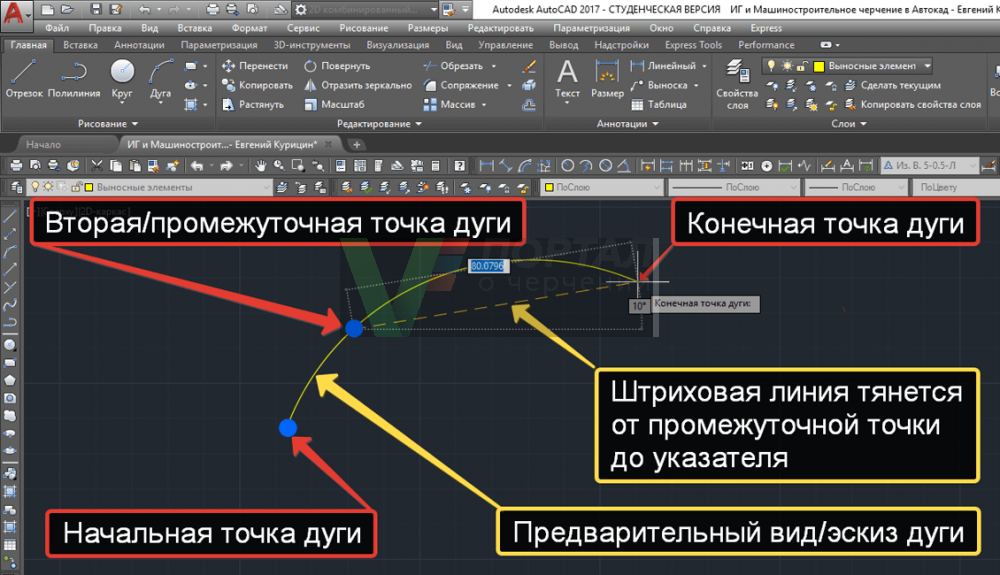Click the eraser icon in Редактирование panel
The width and height of the screenshot is (1000, 575).
coord(529,66)
